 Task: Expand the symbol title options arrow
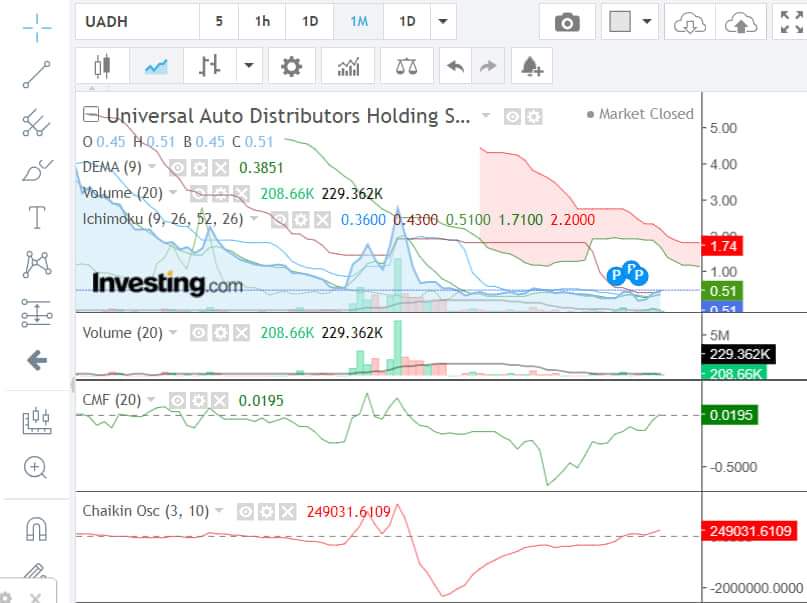point(485,115)
